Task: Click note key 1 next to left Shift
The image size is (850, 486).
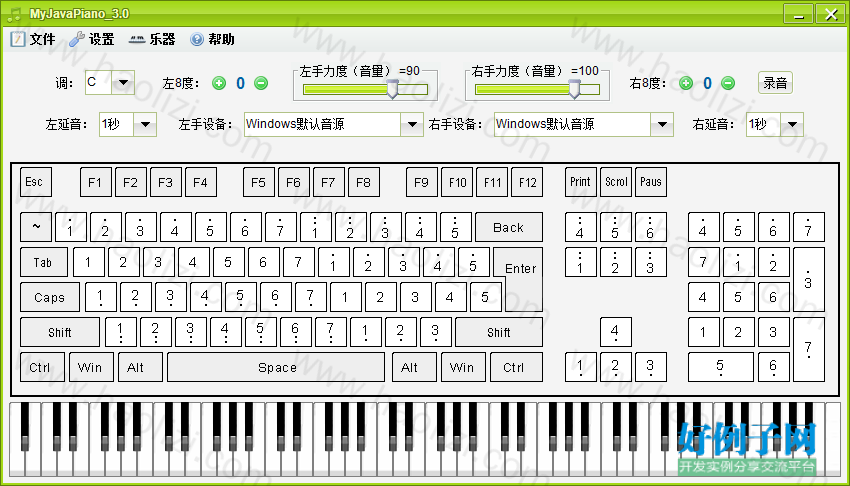Action: coord(120,332)
